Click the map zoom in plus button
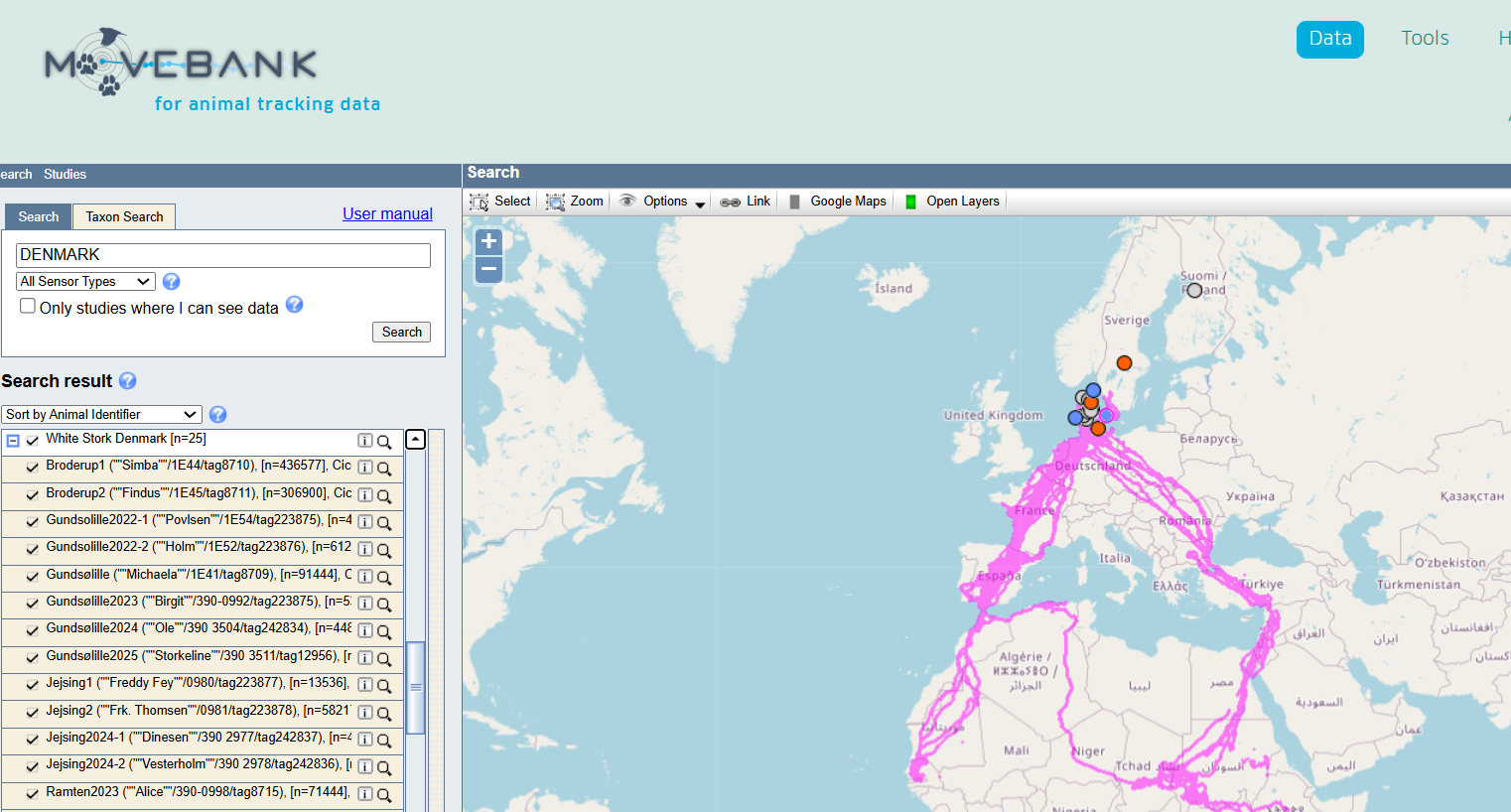 point(488,241)
